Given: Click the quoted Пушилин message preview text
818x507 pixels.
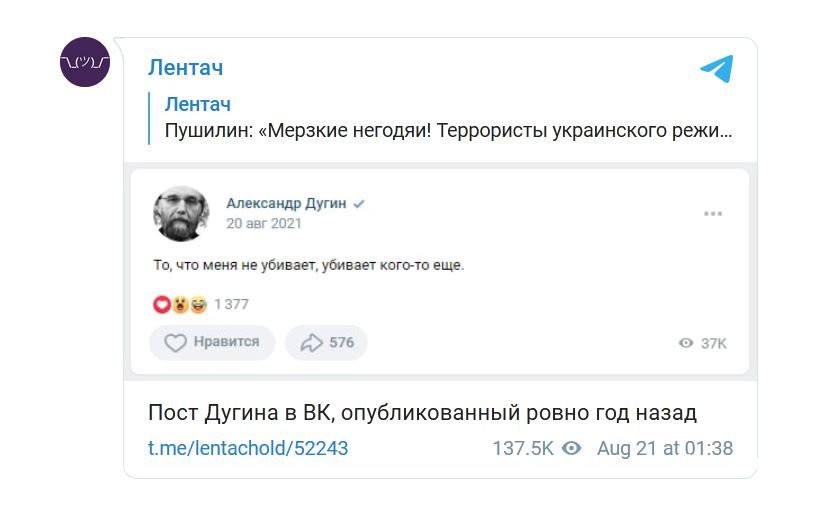Looking at the screenshot, I should pyautogui.click(x=448, y=130).
